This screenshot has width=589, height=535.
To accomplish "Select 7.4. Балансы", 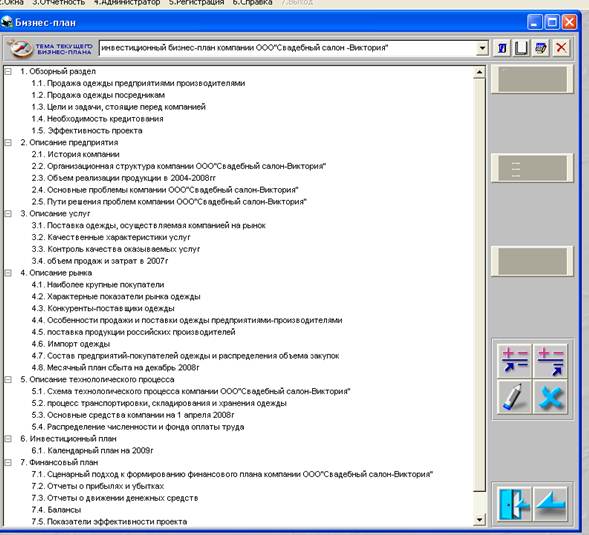I will 56,510.
